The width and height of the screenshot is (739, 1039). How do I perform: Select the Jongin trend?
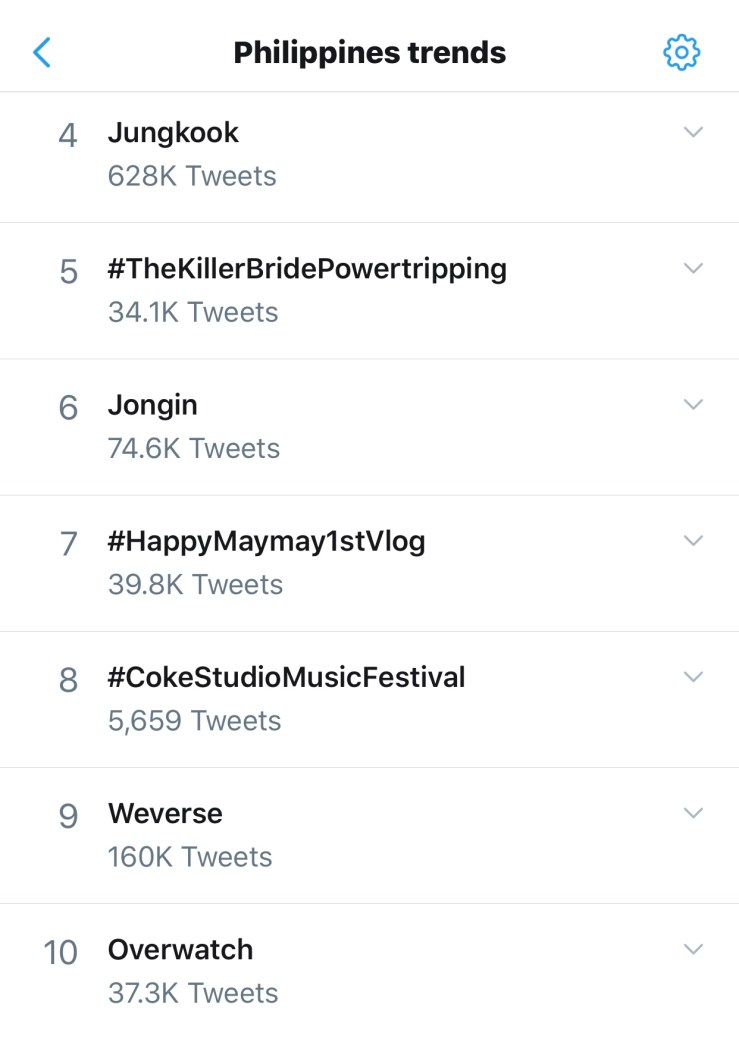[153, 405]
